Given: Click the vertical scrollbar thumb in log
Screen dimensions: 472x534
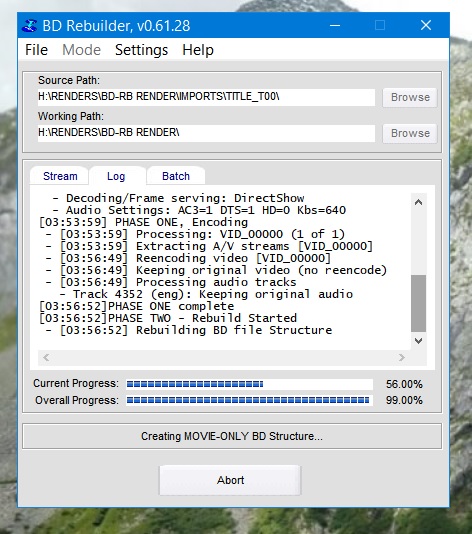Looking at the screenshot, I should 419,303.
